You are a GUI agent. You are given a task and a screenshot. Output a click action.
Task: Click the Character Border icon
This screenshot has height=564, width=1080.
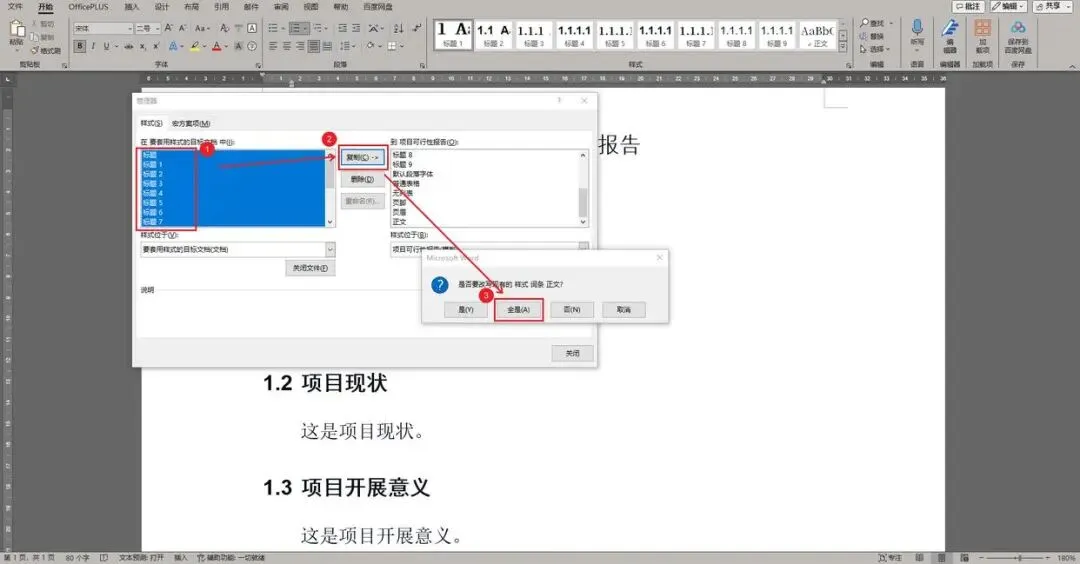252,28
